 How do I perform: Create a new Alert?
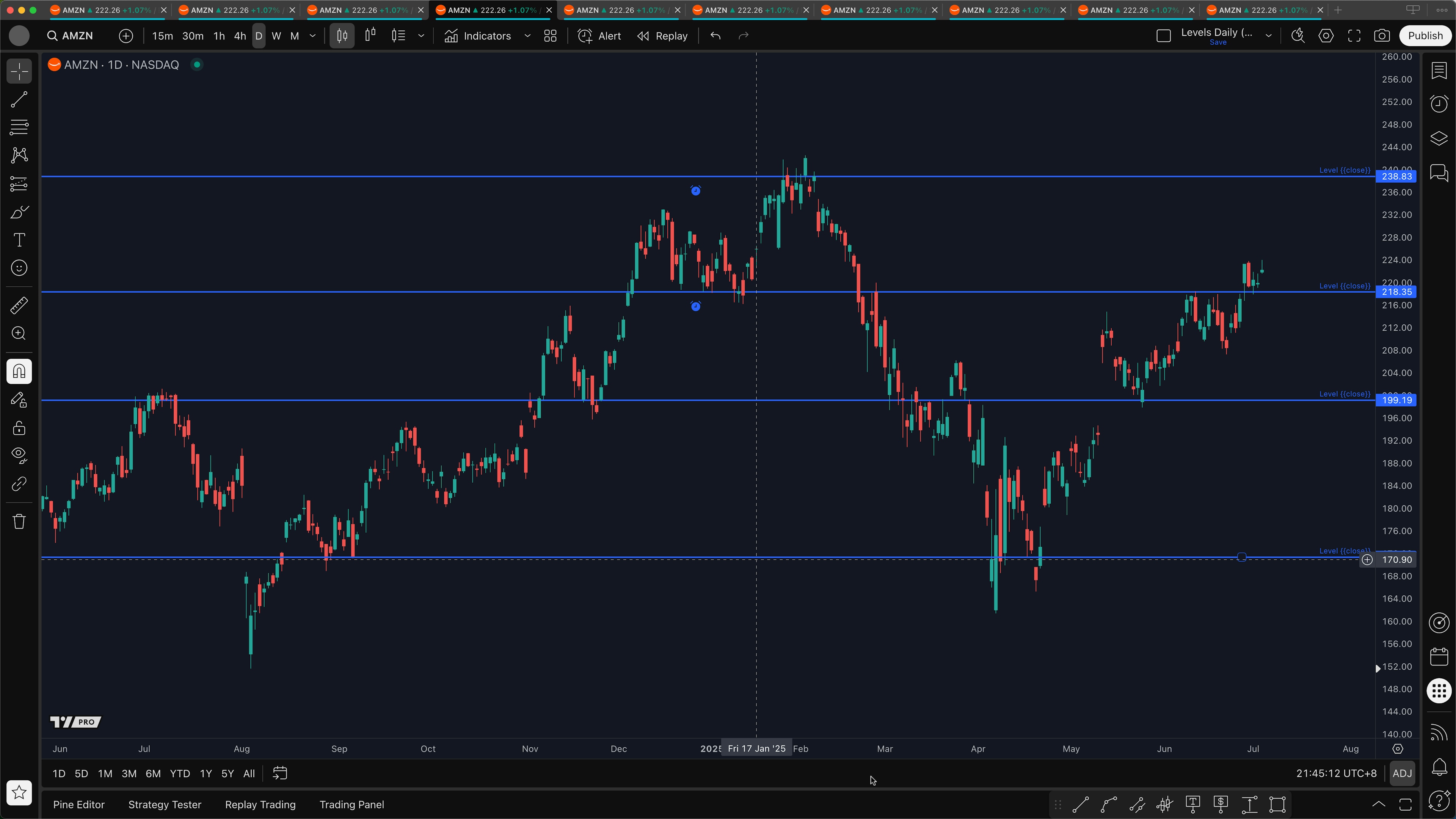point(599,36)
